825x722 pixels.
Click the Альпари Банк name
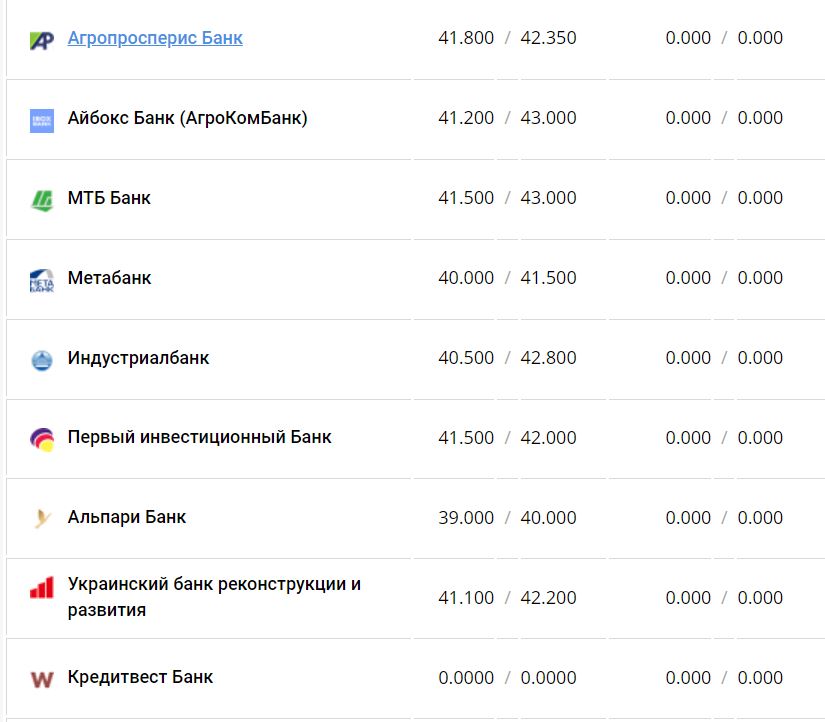126,517
